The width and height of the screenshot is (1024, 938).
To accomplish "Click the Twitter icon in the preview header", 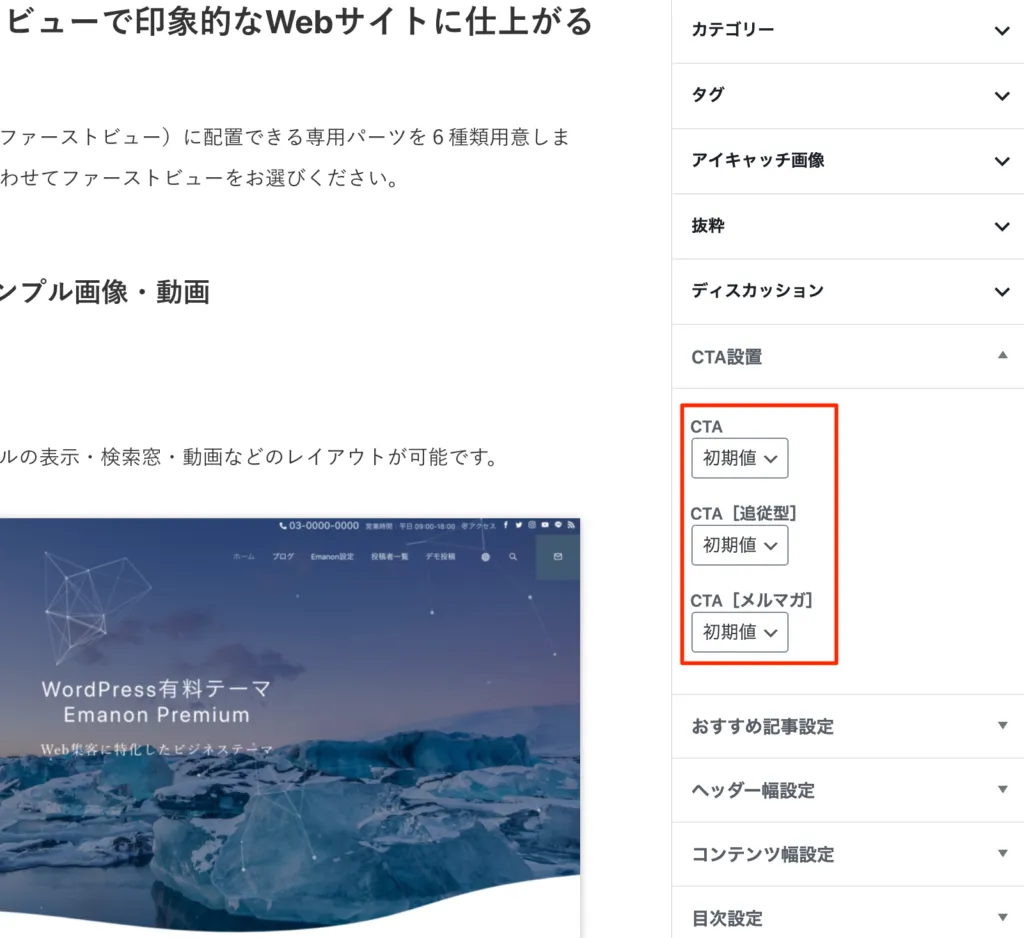I will pyautogui.click(x=519, y=525).
